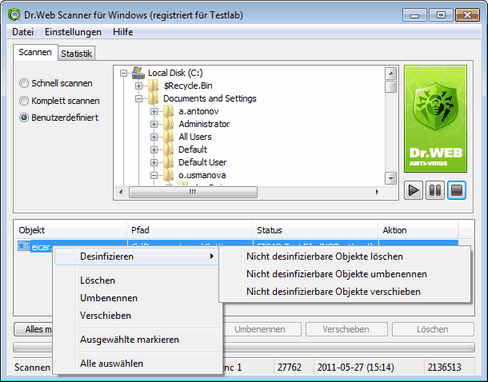This screenshot has width=488, height=382.
Task: Choose Alle auswählen in context menu
Action: tap(111, 364)
